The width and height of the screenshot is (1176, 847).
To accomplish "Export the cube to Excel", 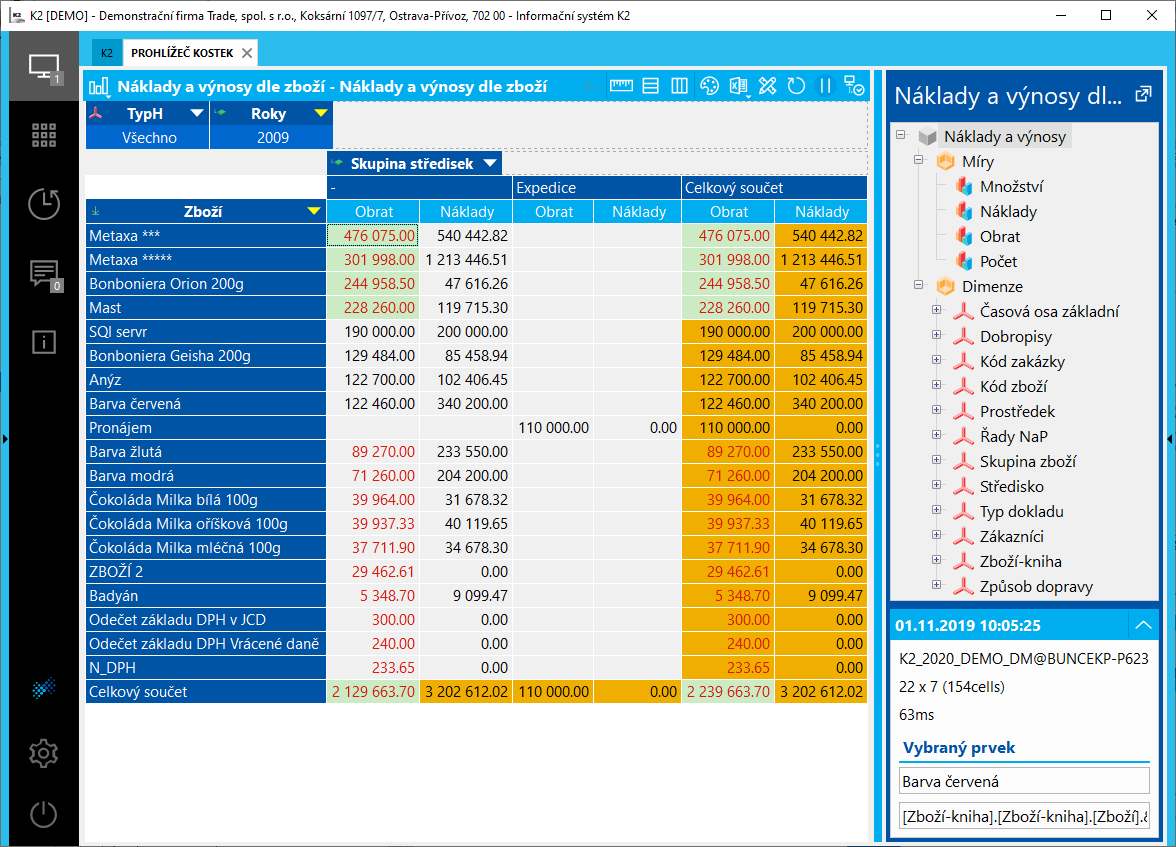I will click(x=738, y=86).
